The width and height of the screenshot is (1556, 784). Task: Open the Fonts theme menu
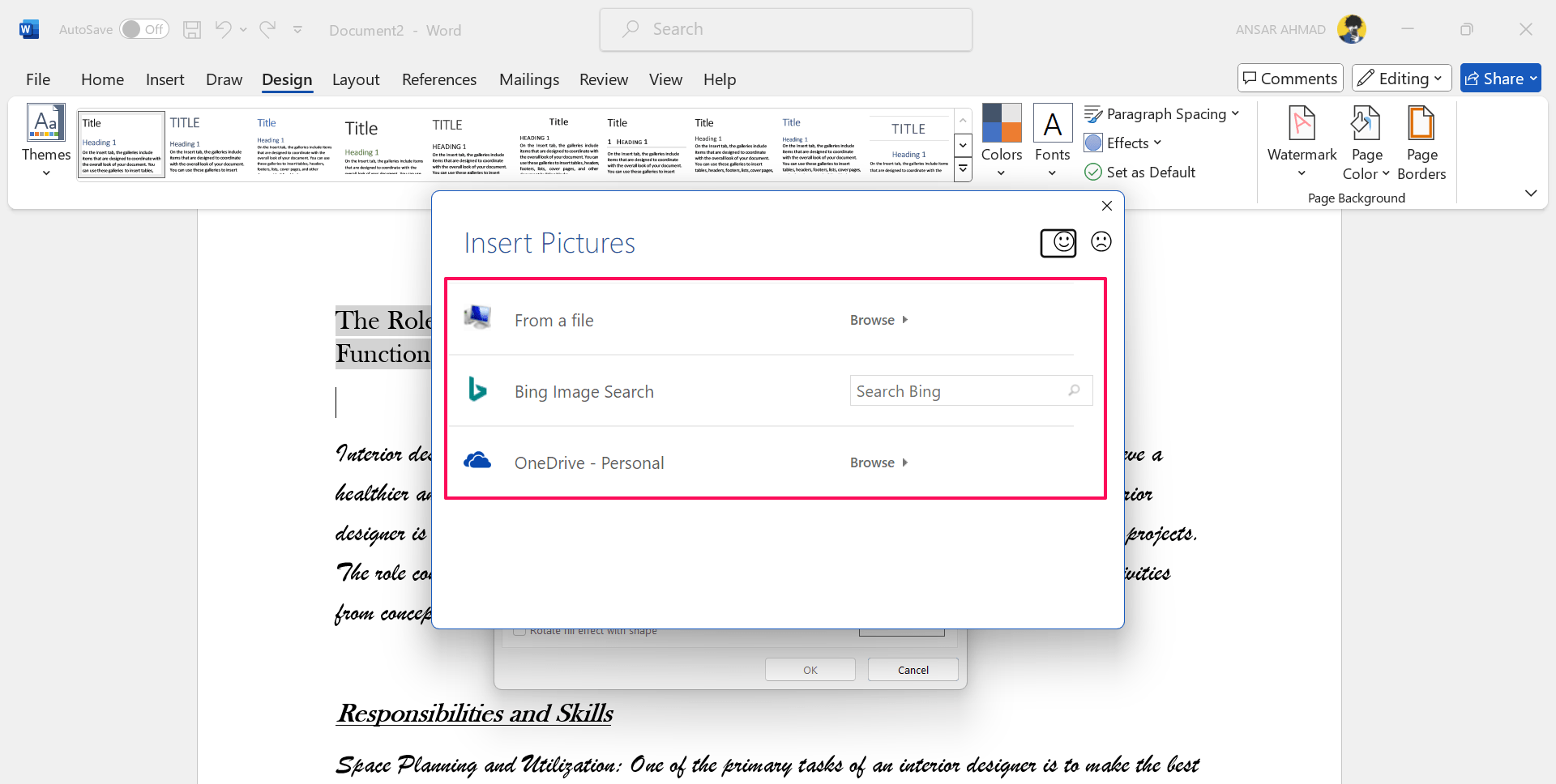(1053, 141)
